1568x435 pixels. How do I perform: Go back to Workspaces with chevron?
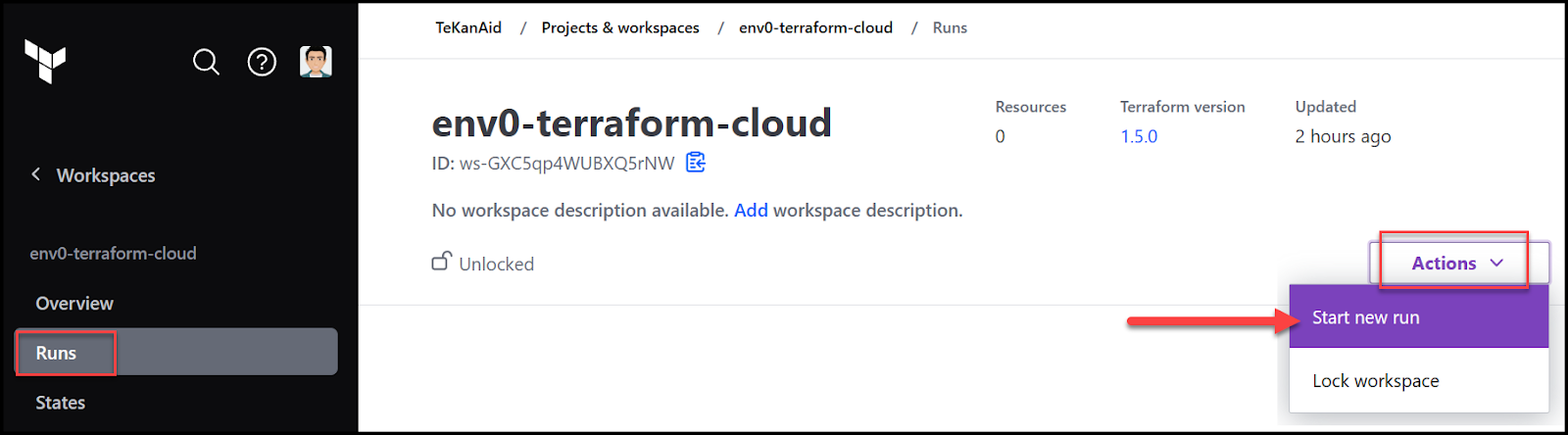(x=36, y=174)
